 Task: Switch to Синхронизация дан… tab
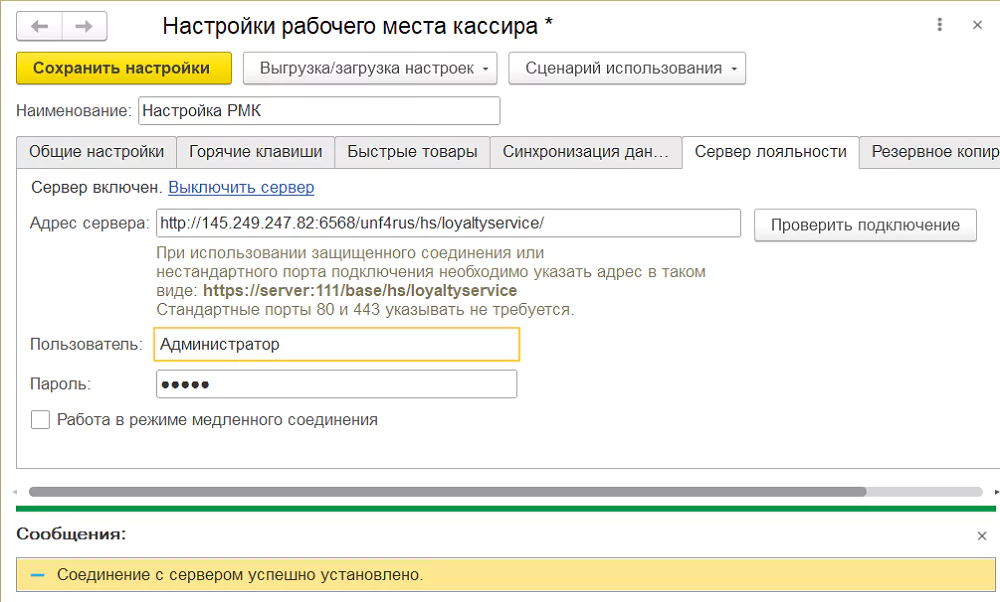585,152
